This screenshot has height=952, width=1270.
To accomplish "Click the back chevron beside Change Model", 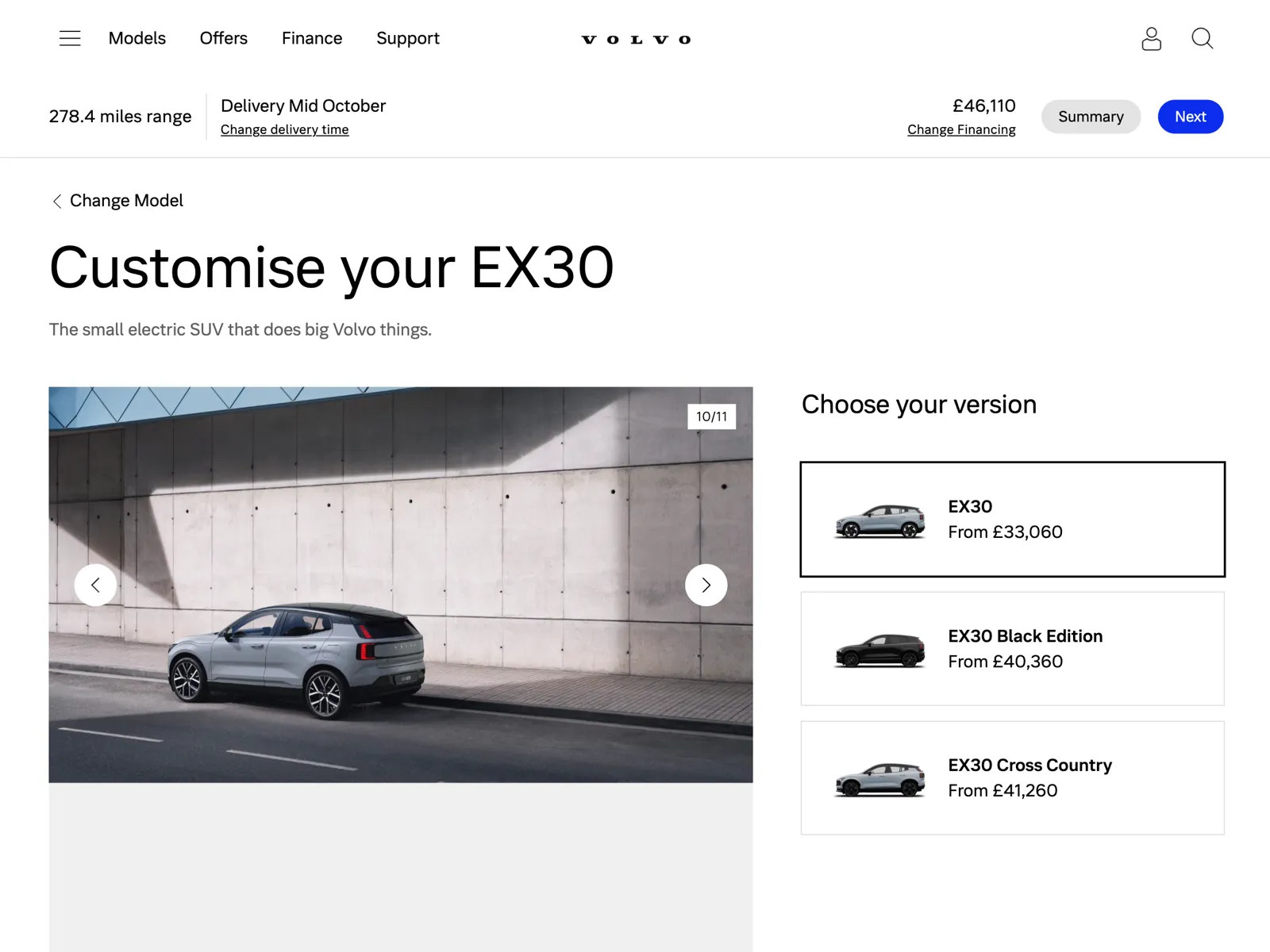I will (x=56, y=202).
